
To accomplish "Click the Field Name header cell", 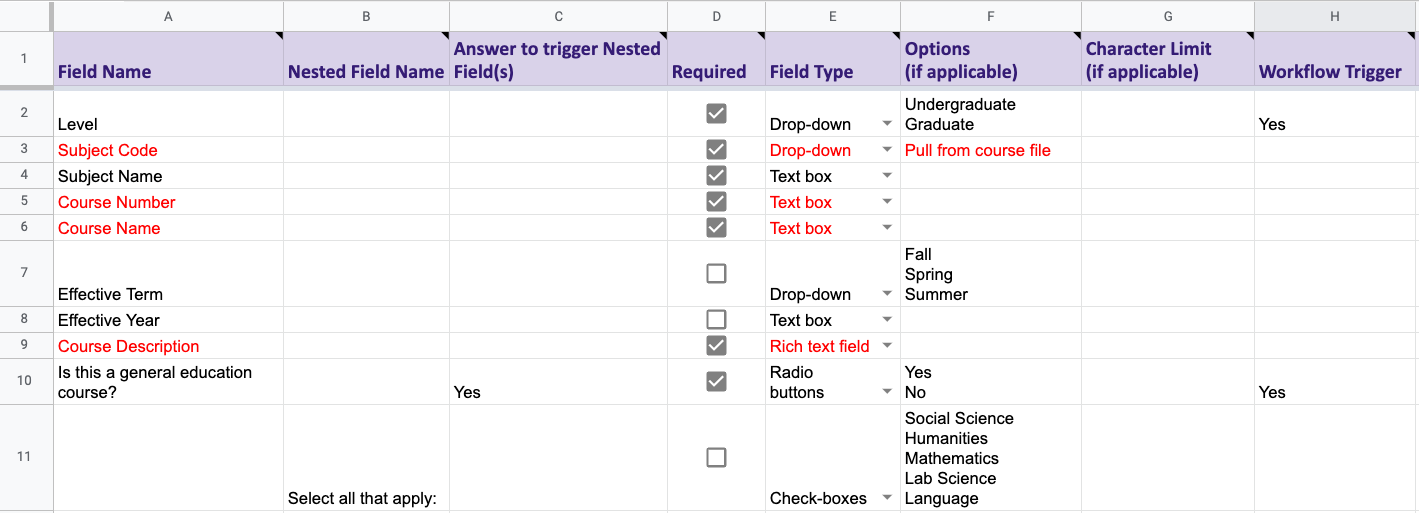I will point(168,60).
